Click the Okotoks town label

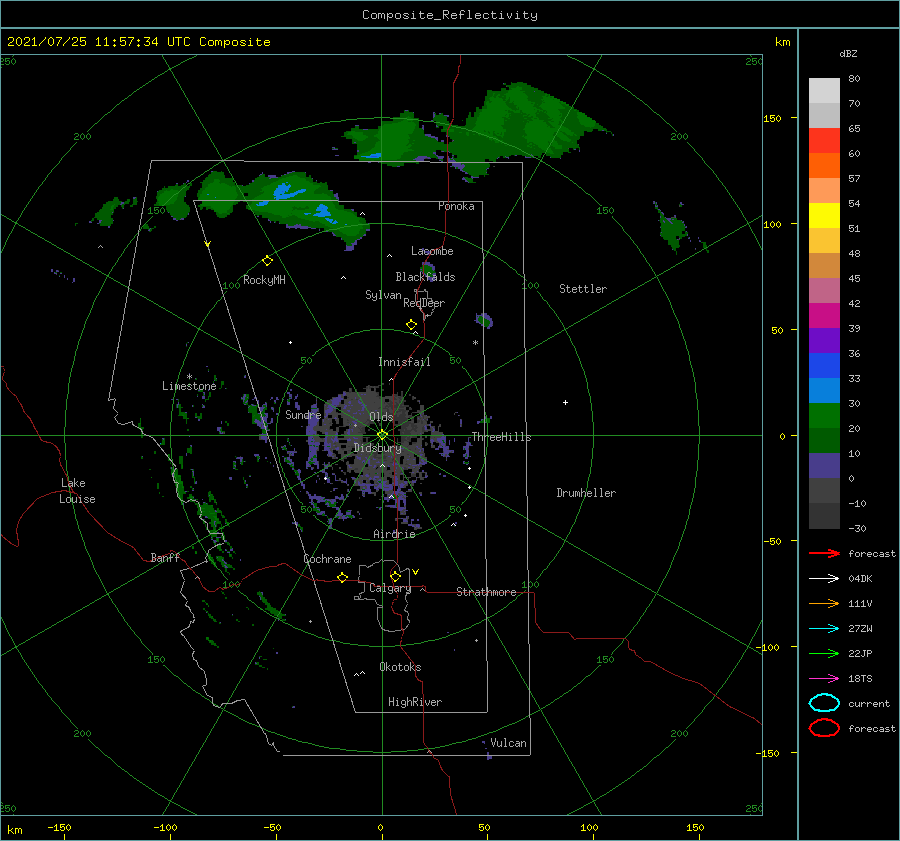pos(400,667)
